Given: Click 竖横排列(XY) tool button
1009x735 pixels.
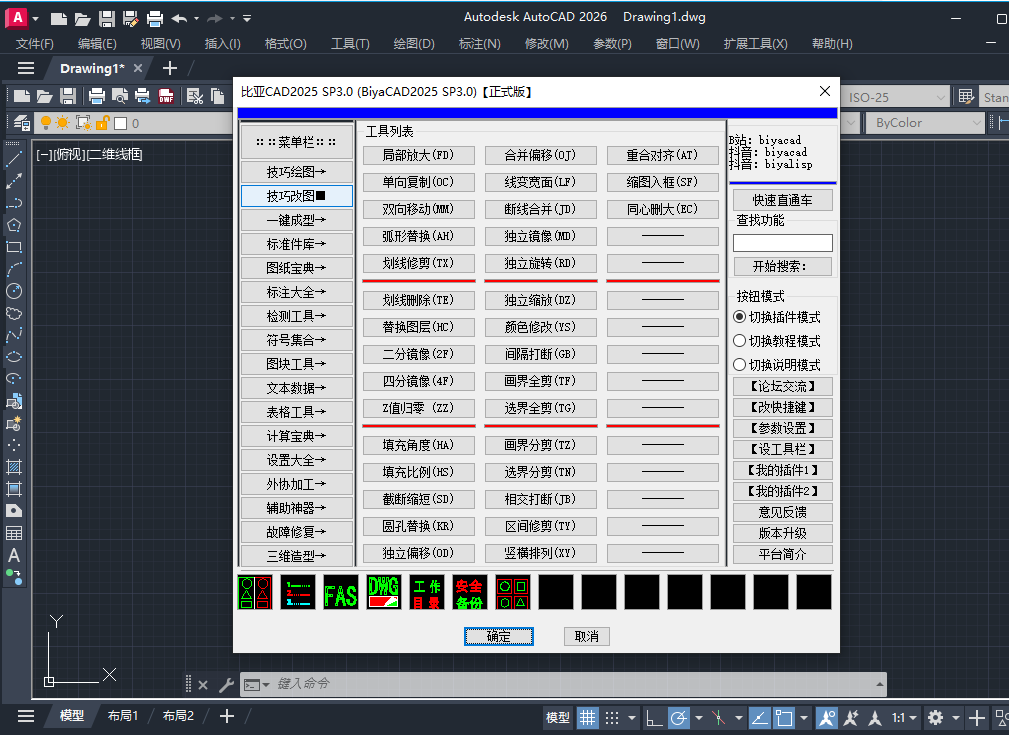Looking at the screenshot, I should click(x=541, y=553).
